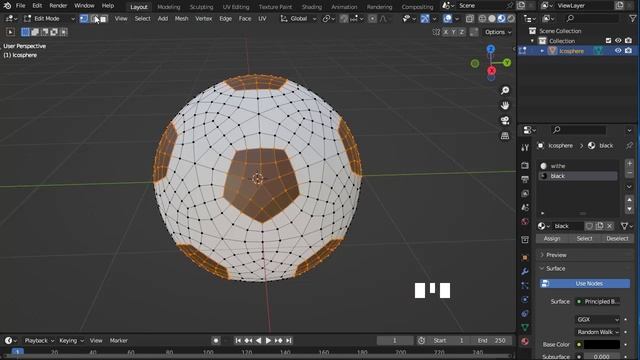This screenshot has width=640, height=360.
Task: Open Mesh menu in viewport header
Action: tap(181, 19)
